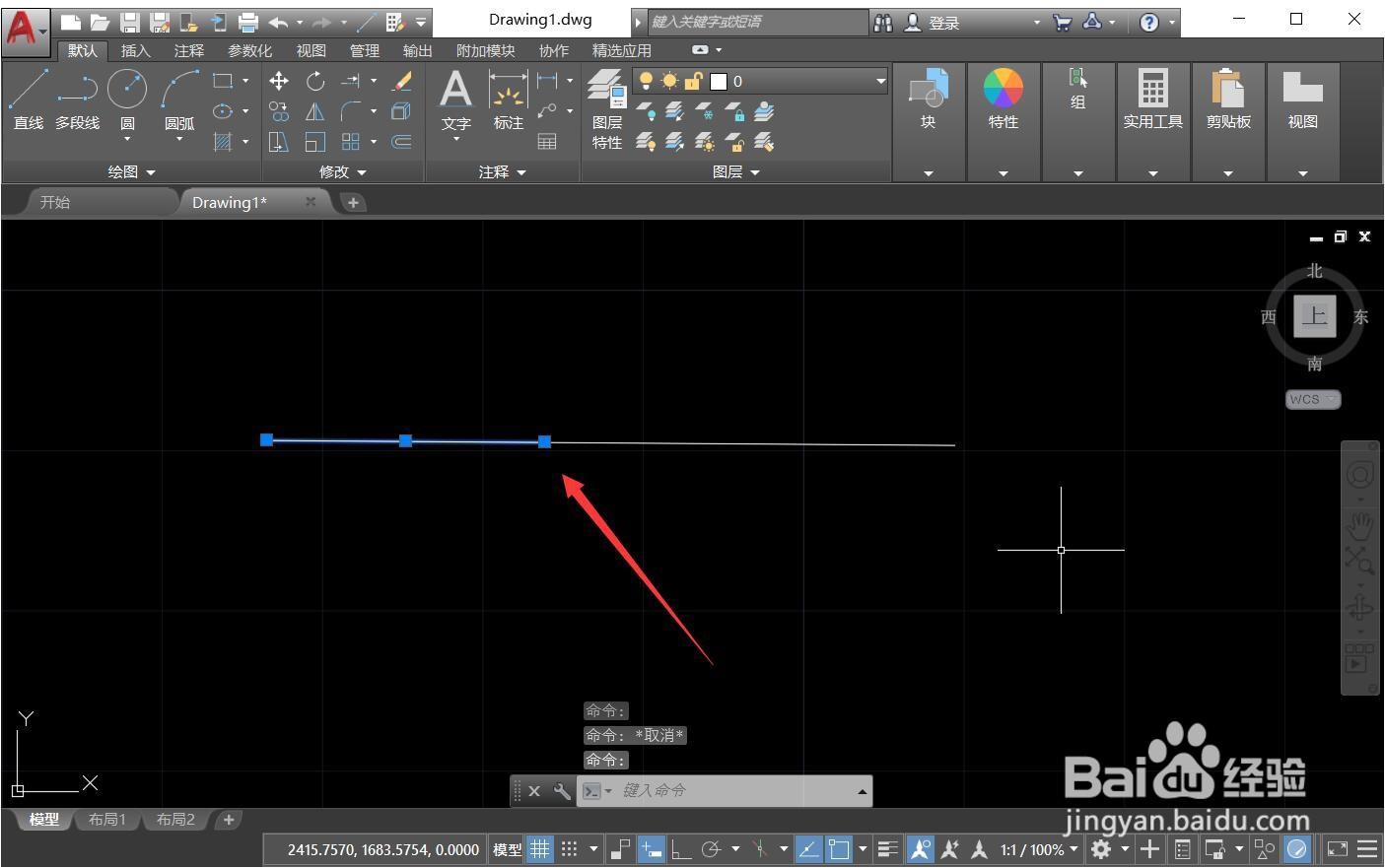Open the WCS coordinate system dropdown
1385x868 pixels.
click(x=1313, y=399)
